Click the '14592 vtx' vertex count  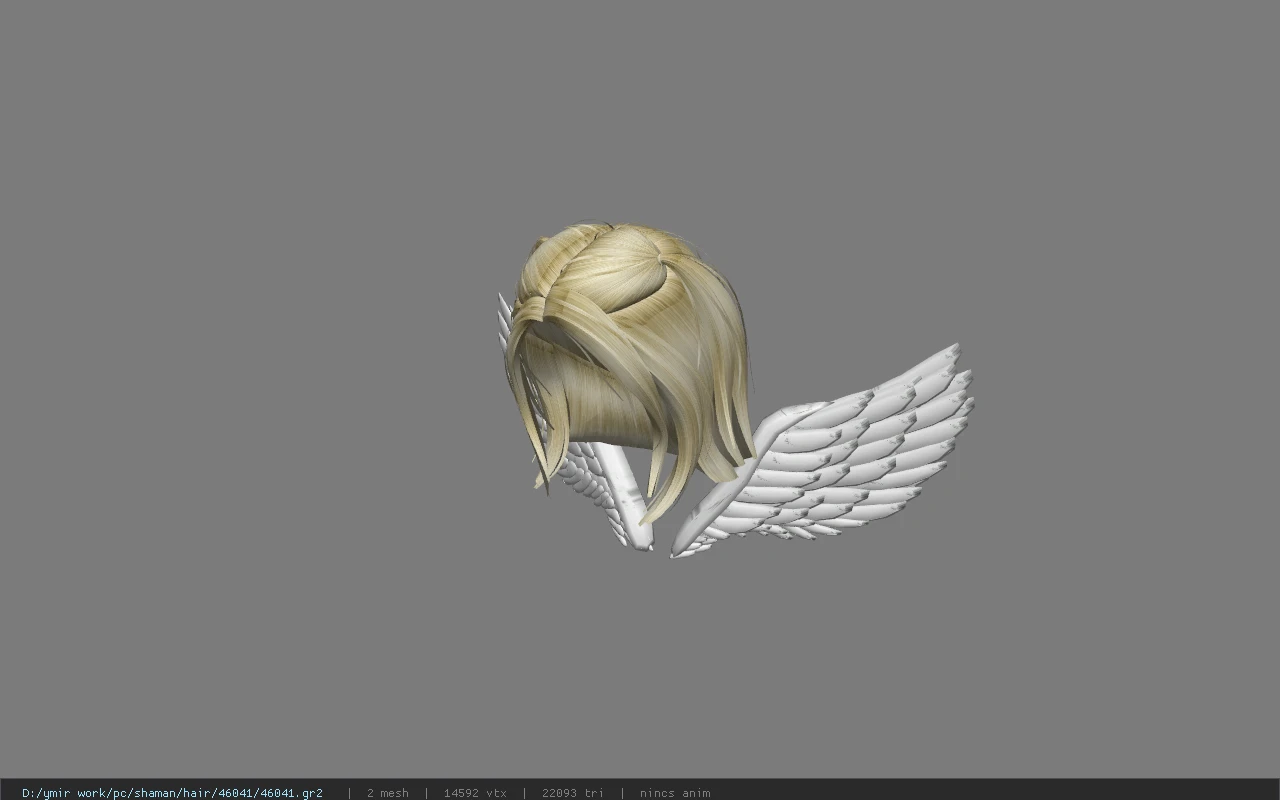pyautogui.click(x=475, y=793)
